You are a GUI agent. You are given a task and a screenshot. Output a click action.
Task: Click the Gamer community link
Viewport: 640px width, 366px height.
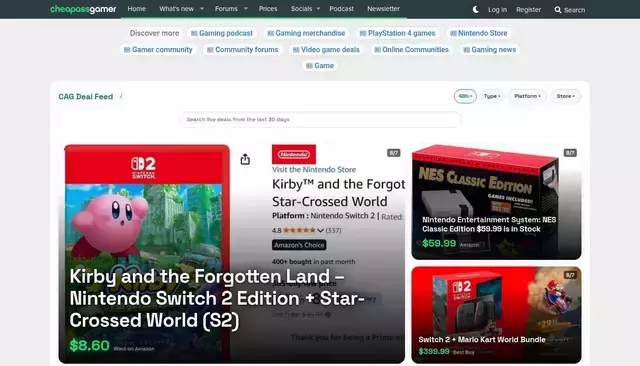pos(158,50)
